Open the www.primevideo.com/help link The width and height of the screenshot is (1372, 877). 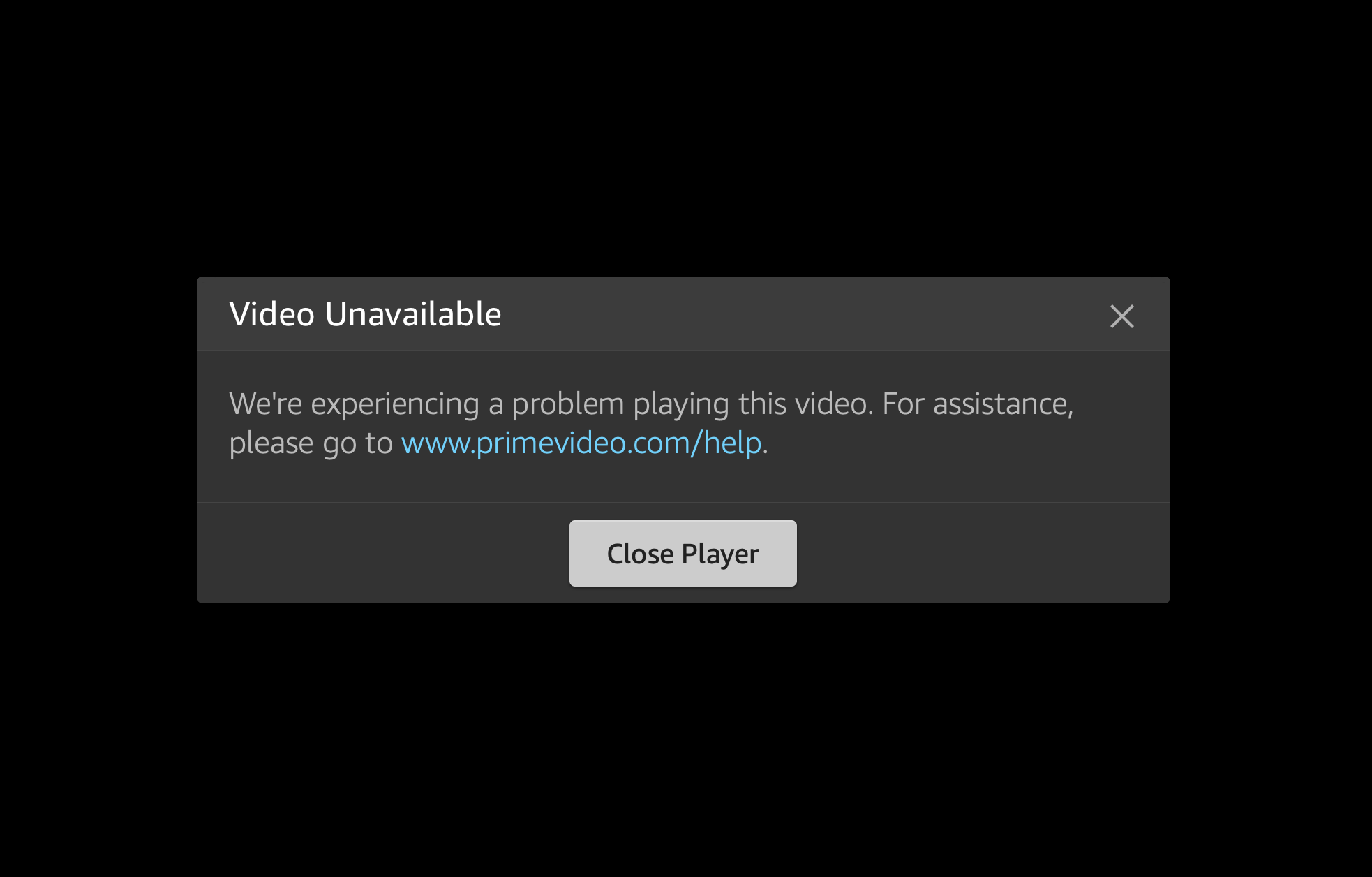[581, 443]
